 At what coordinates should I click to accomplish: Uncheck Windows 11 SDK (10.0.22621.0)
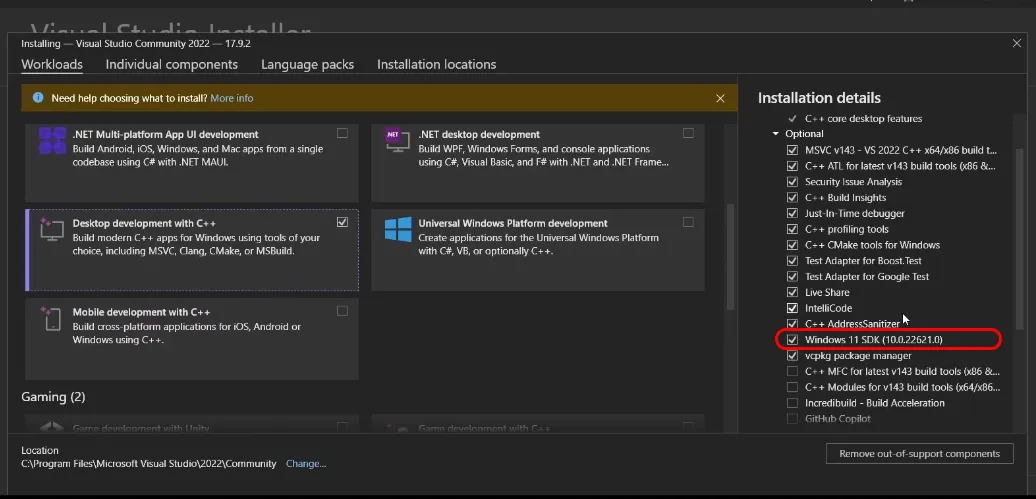(x=792, y=340)
